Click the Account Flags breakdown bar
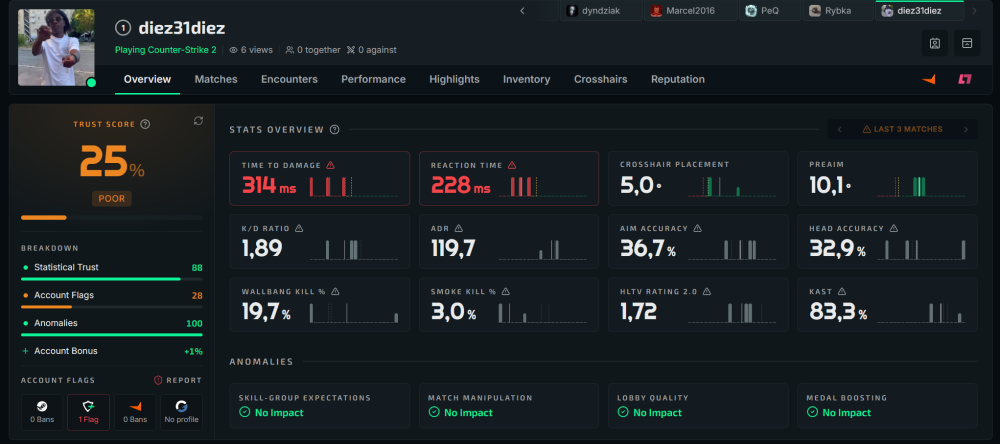 112,307
